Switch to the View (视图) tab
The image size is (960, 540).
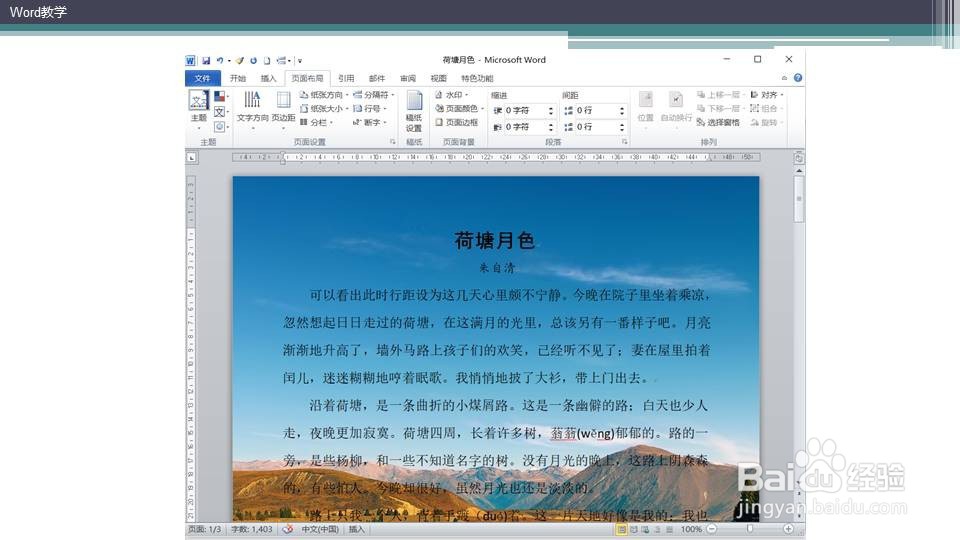438,78
